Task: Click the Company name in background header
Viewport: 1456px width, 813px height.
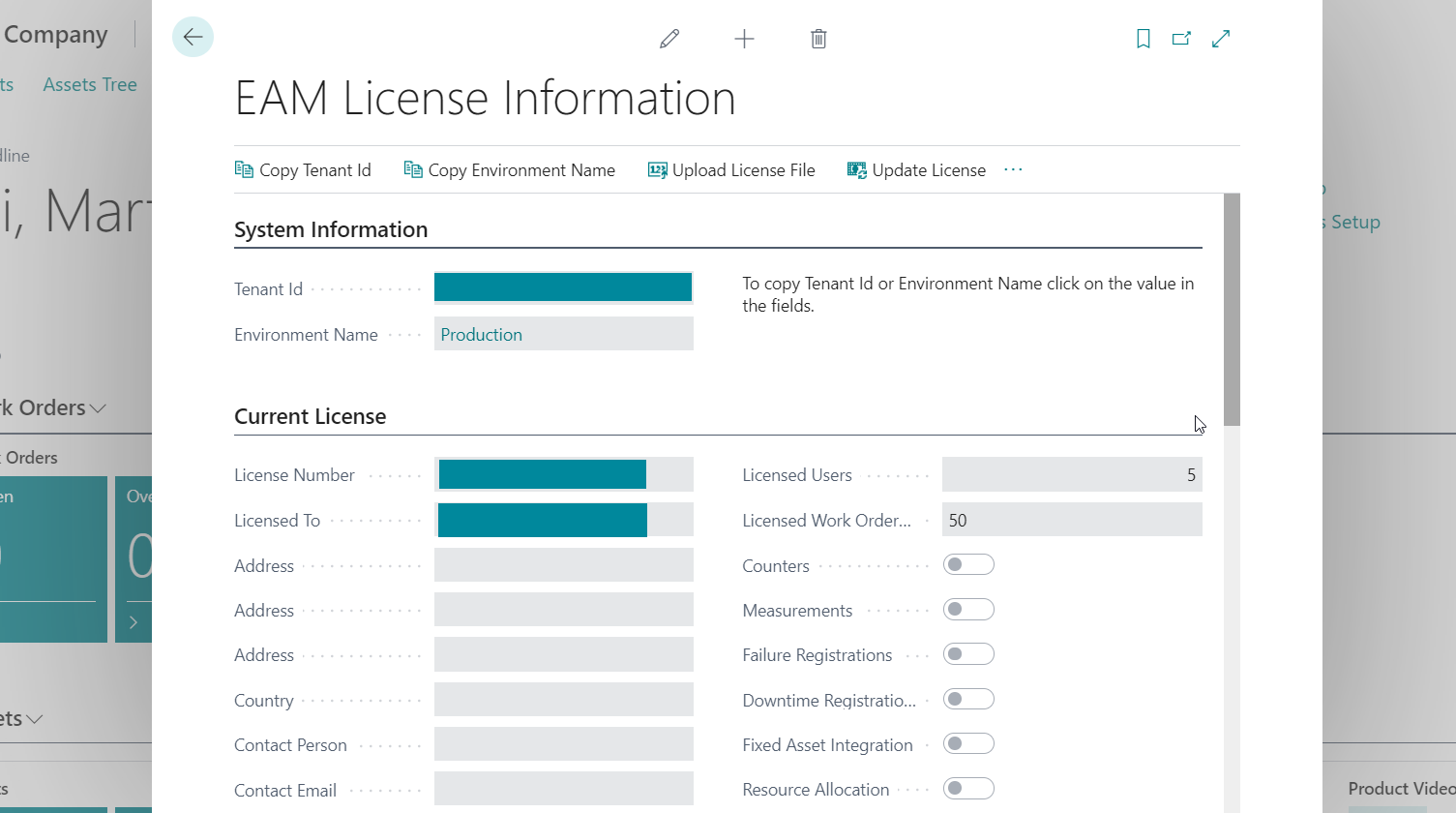Action: (55, 35)
